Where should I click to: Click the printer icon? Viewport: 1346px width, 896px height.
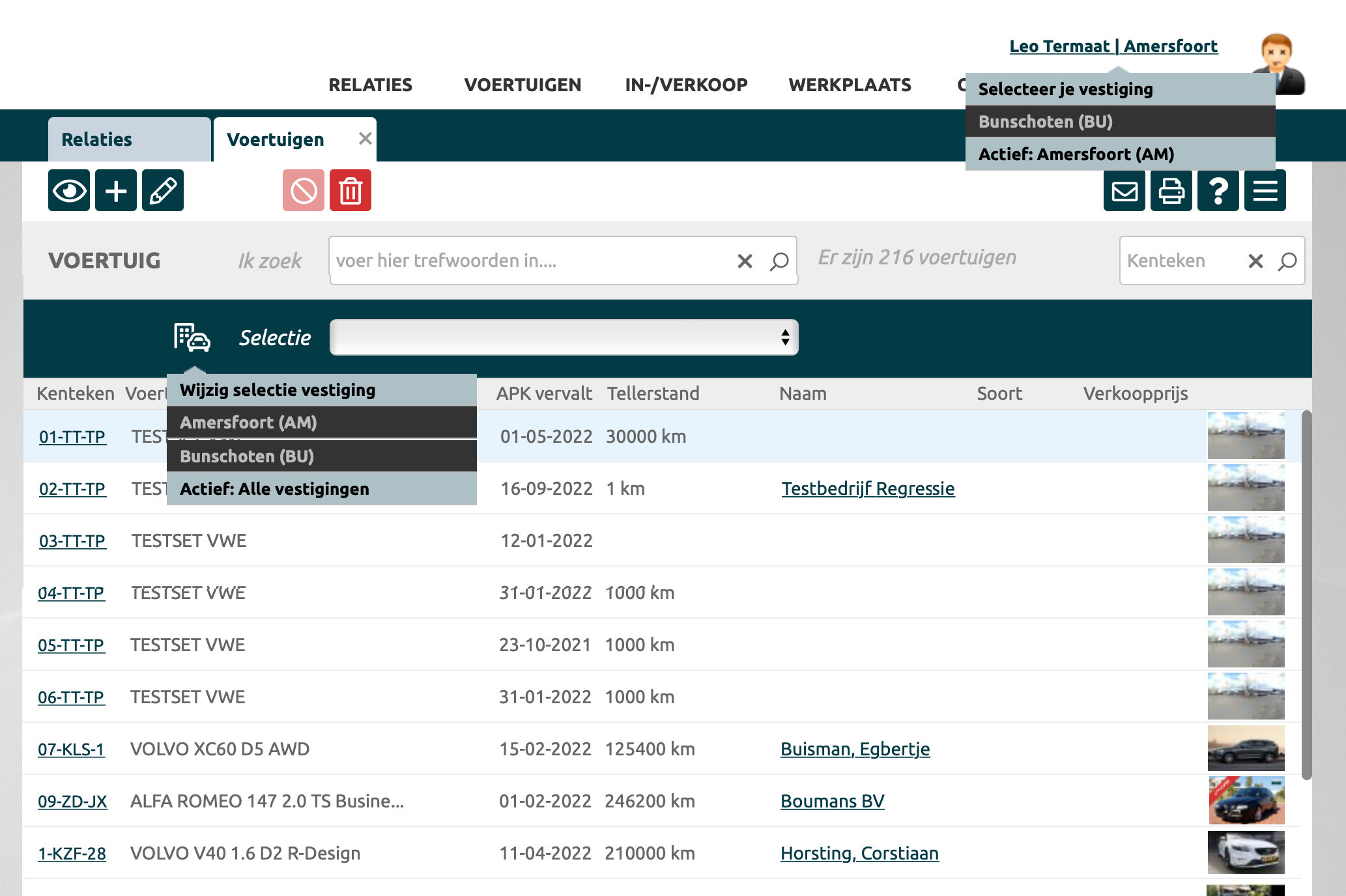(x=1171, y=191)
